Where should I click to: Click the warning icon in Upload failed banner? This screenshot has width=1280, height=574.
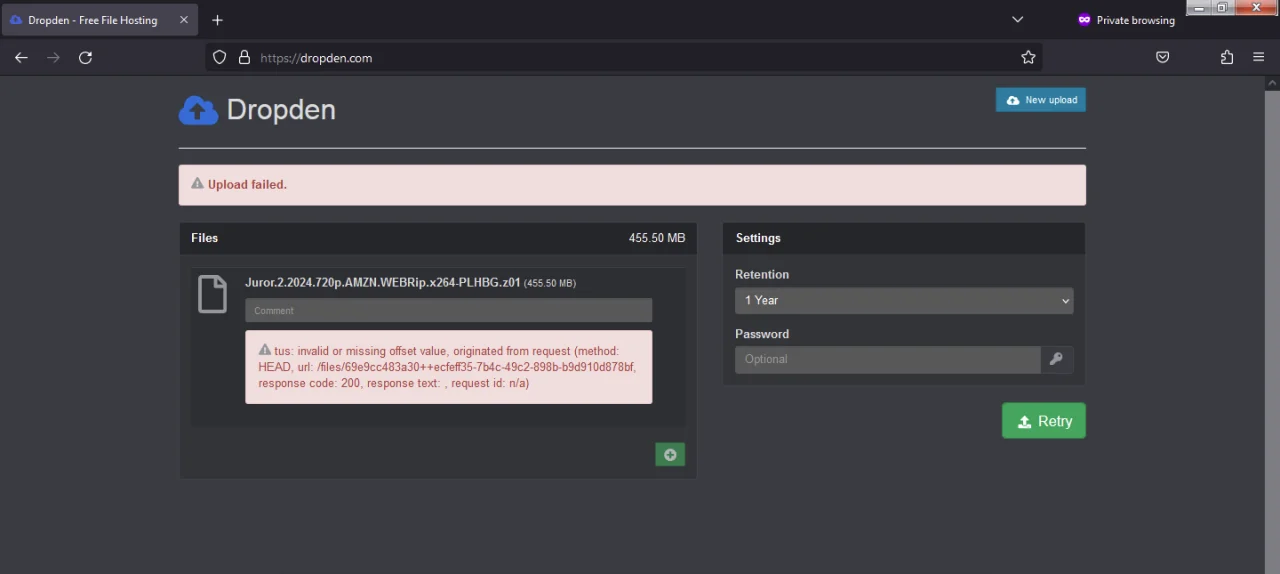197,184
